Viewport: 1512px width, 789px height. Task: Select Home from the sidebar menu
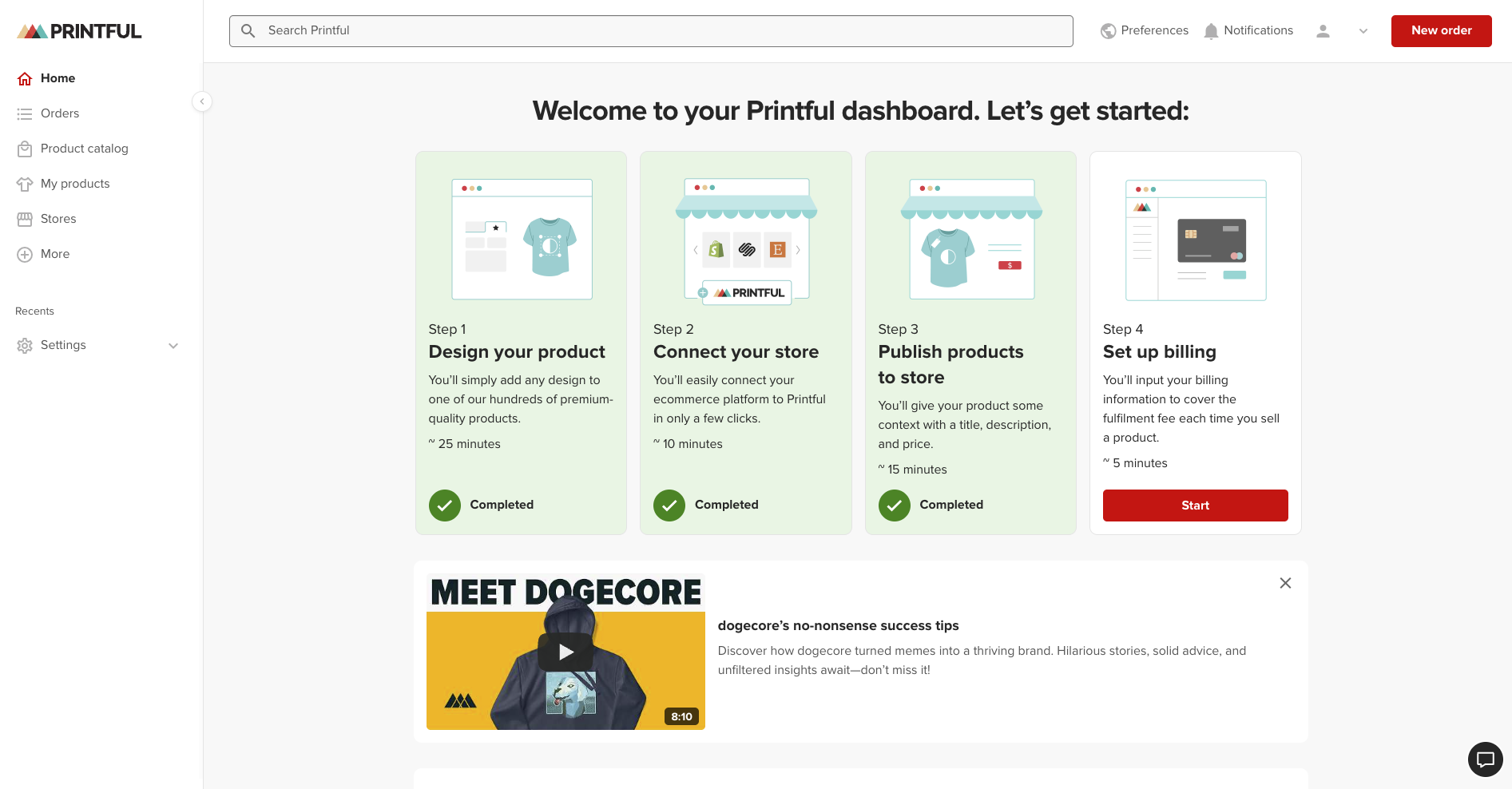[57, 77]
